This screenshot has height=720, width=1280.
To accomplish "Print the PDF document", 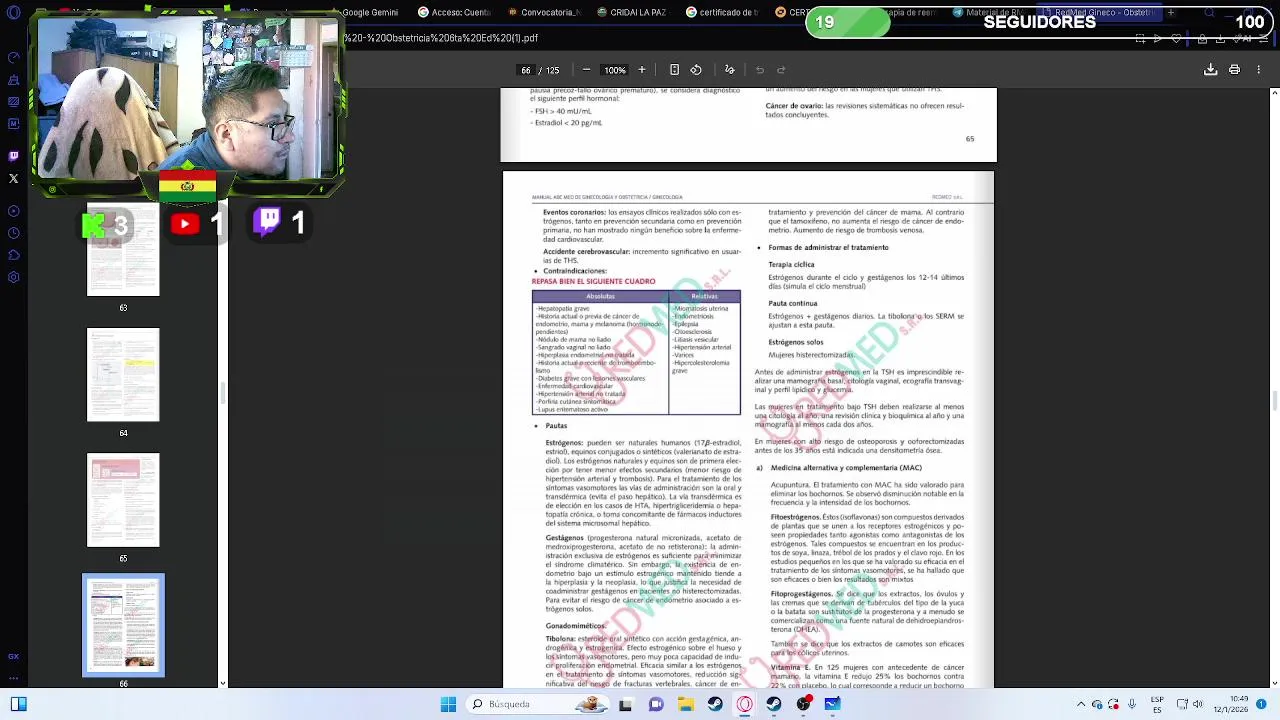I will (x=1234, y=70).
